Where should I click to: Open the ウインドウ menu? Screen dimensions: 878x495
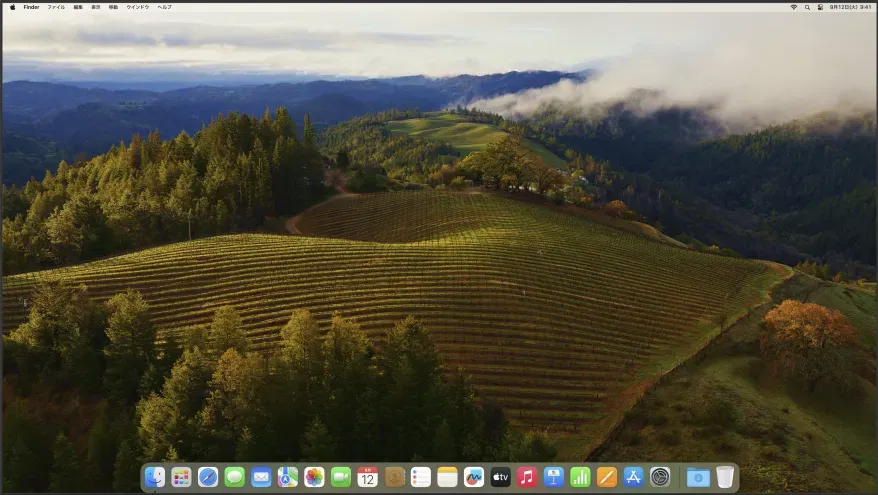[138, 7]
